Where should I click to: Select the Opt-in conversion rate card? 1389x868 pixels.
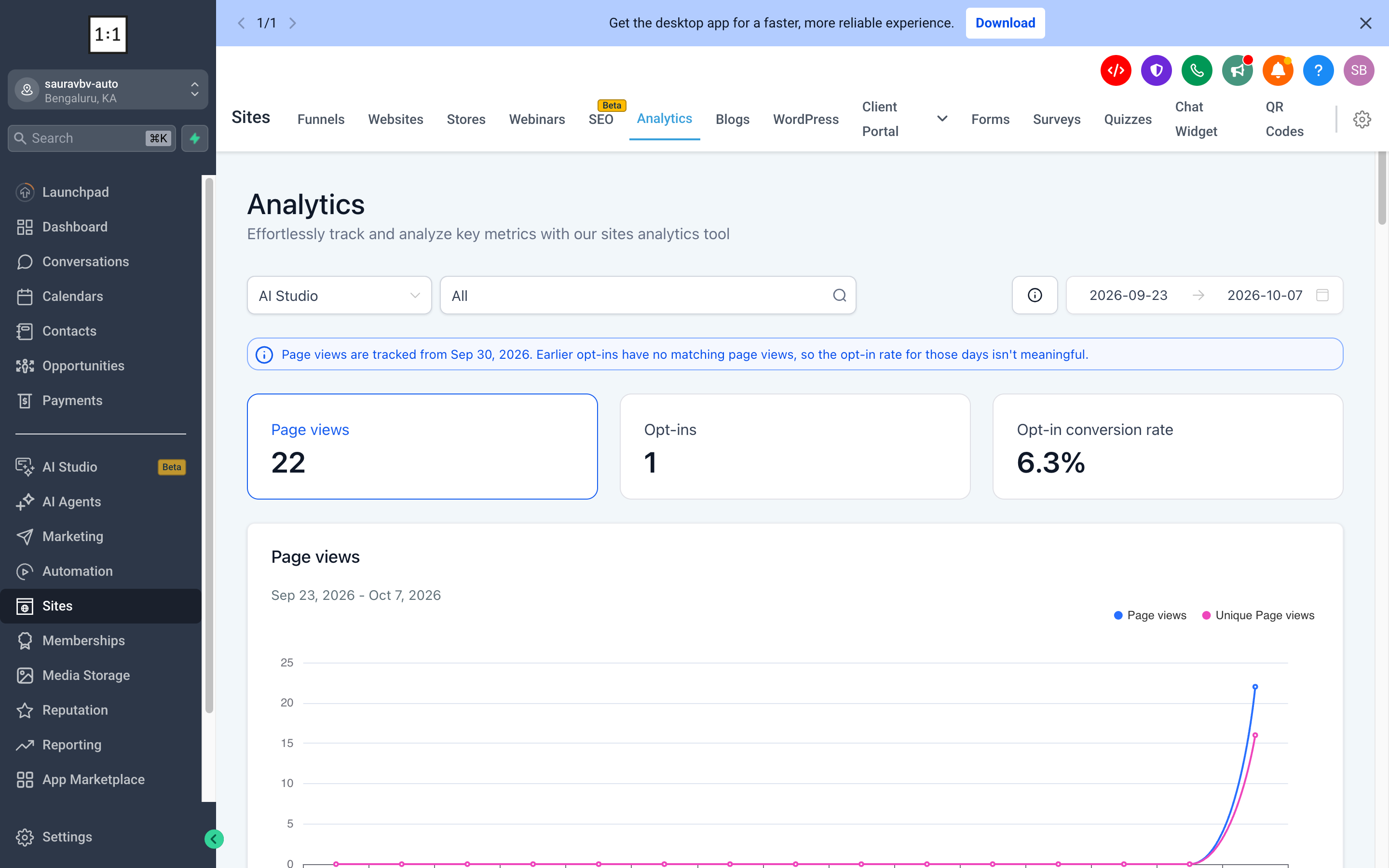1168,446
